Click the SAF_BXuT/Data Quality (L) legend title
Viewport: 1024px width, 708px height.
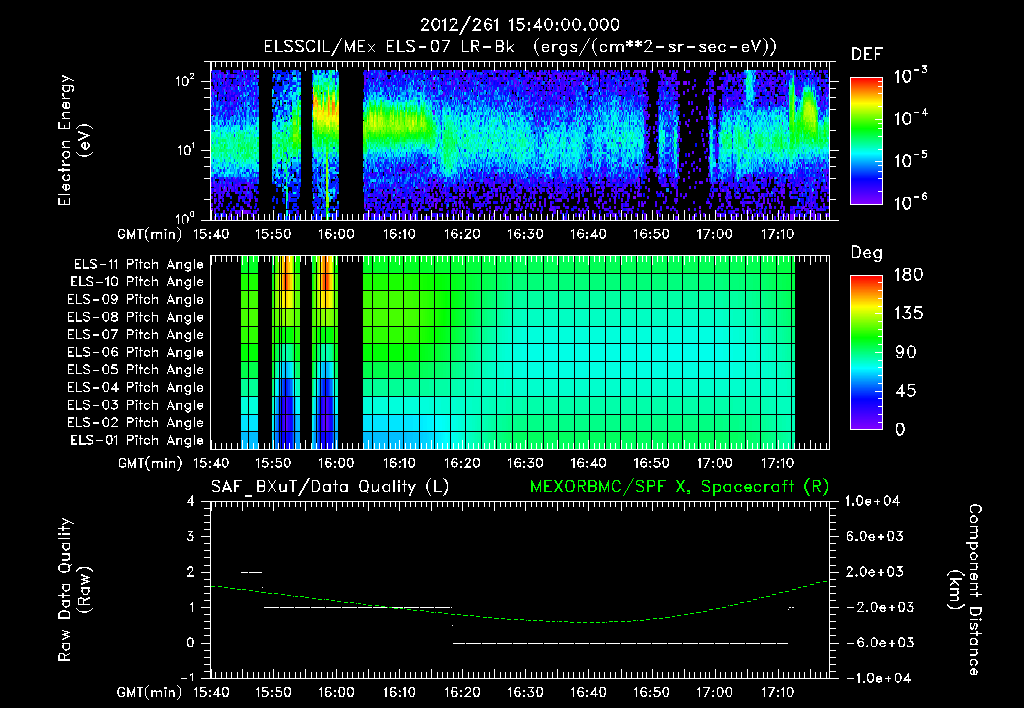pos(330,487)
